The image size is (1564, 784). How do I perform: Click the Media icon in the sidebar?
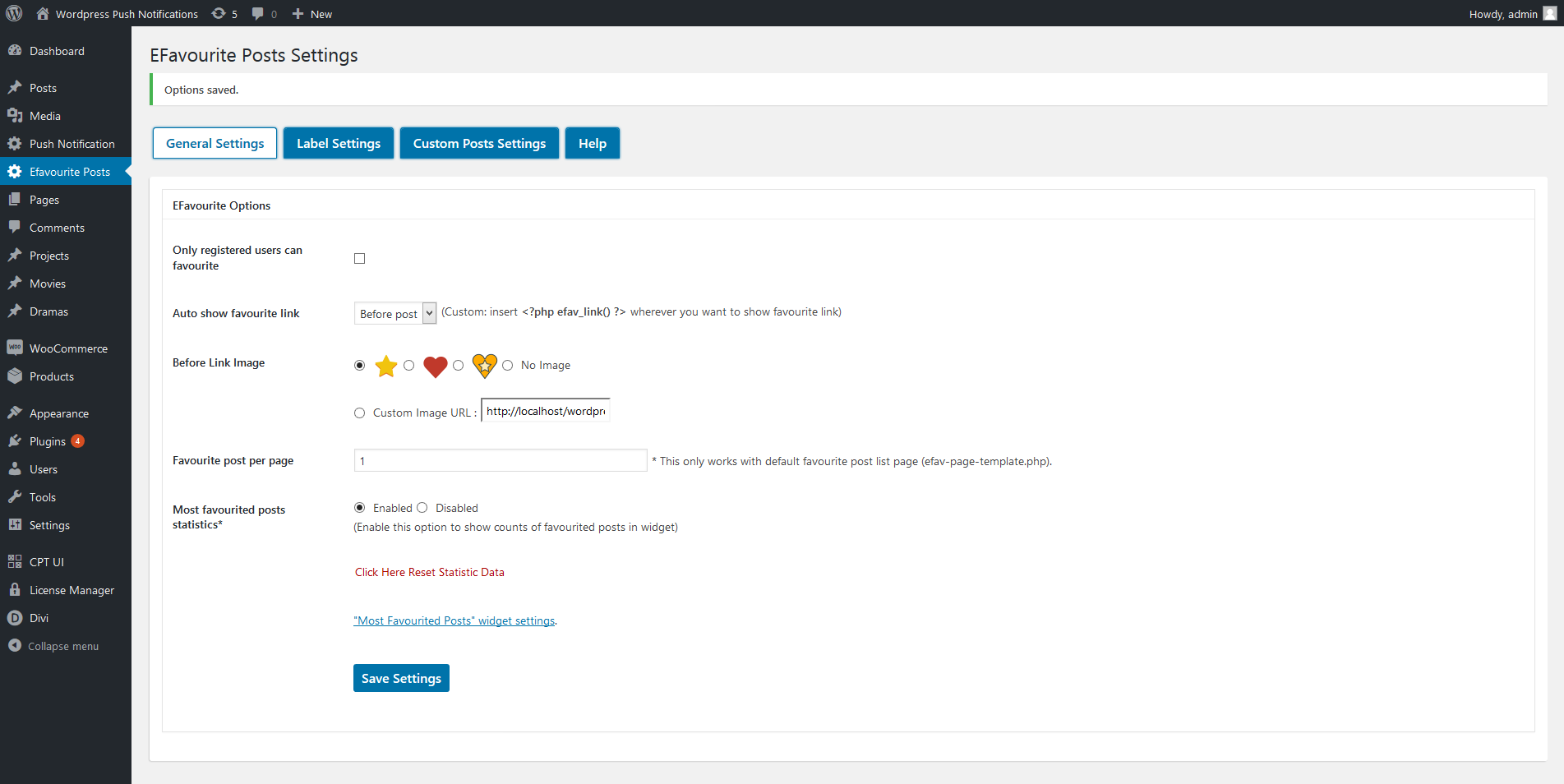[x=15, y=115]
